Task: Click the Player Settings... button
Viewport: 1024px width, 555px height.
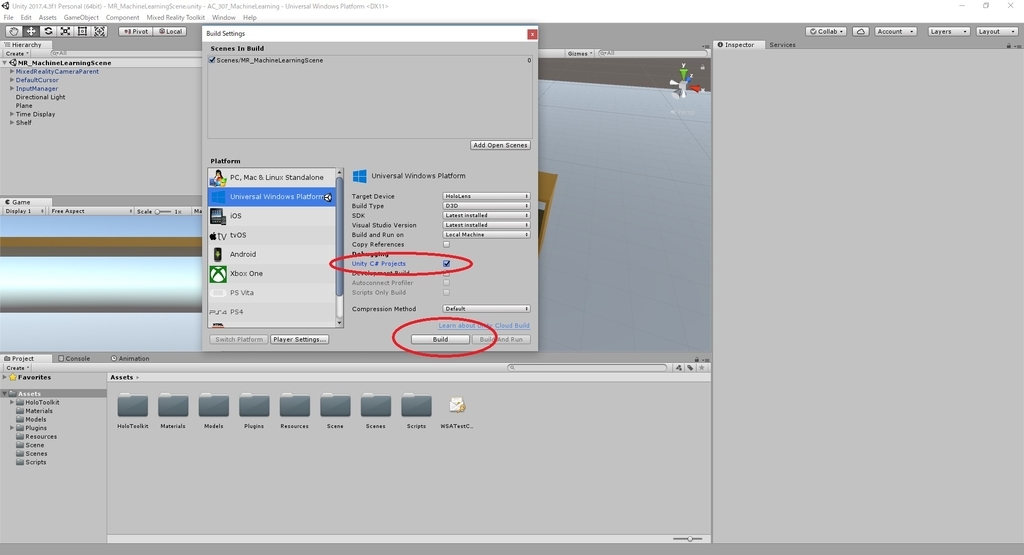Action: 299,340
